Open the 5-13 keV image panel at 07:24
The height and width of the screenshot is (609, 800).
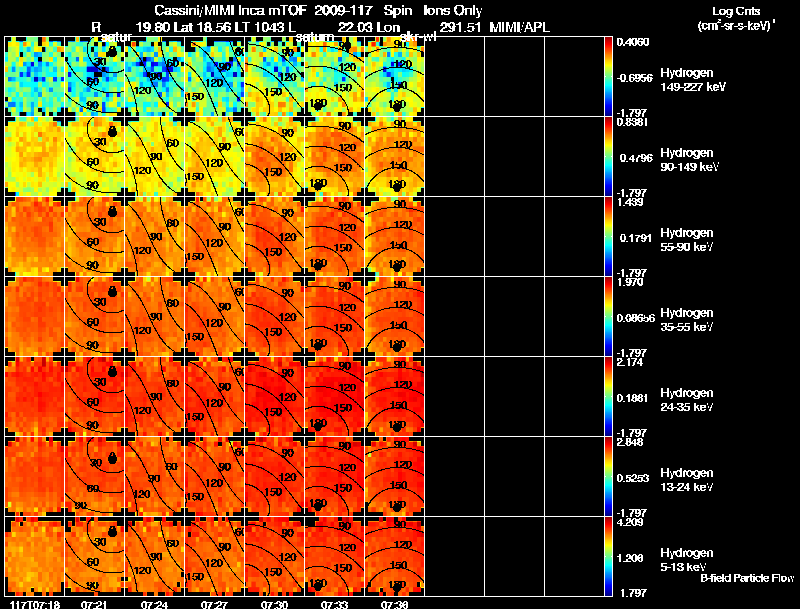tap(155, 556)
